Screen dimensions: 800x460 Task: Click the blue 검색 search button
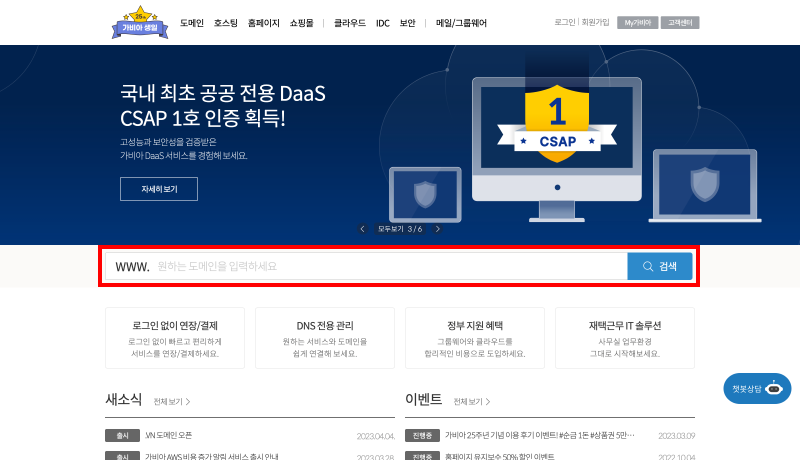tap(660, 266)
